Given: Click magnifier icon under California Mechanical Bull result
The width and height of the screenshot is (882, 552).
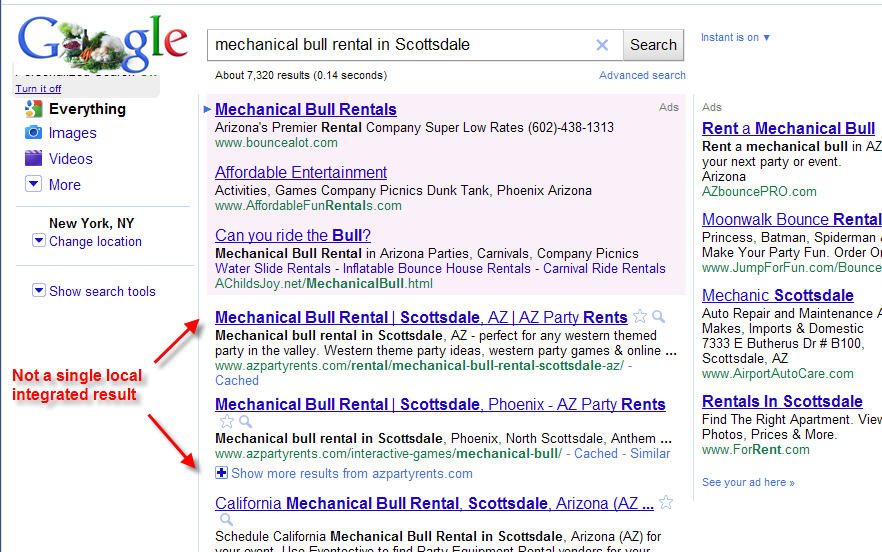Looking at the screenshot, I should coord(226,520).
